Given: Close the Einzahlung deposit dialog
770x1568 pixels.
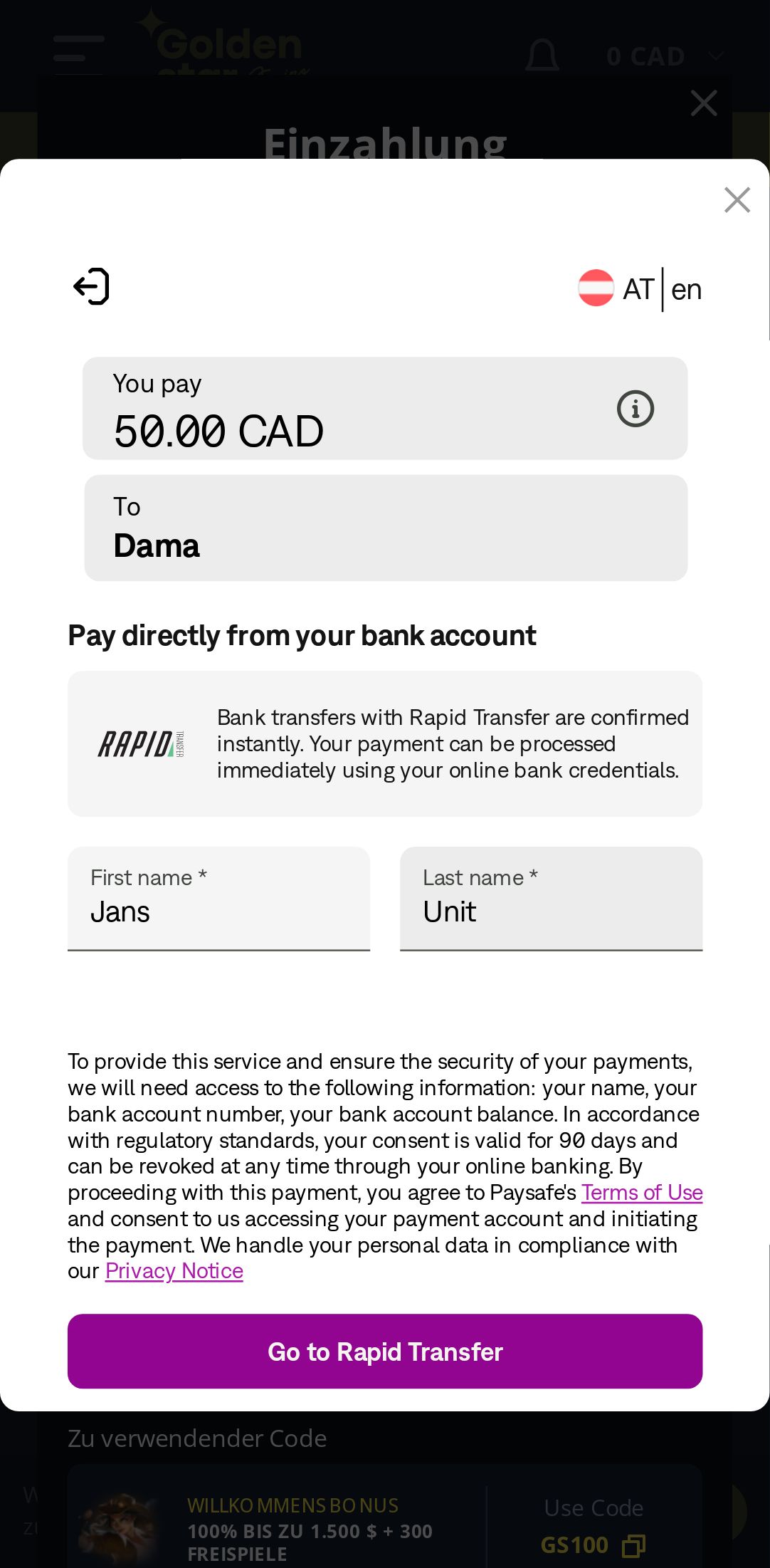Looking at the screenshot, I should (x=703, y=103).
